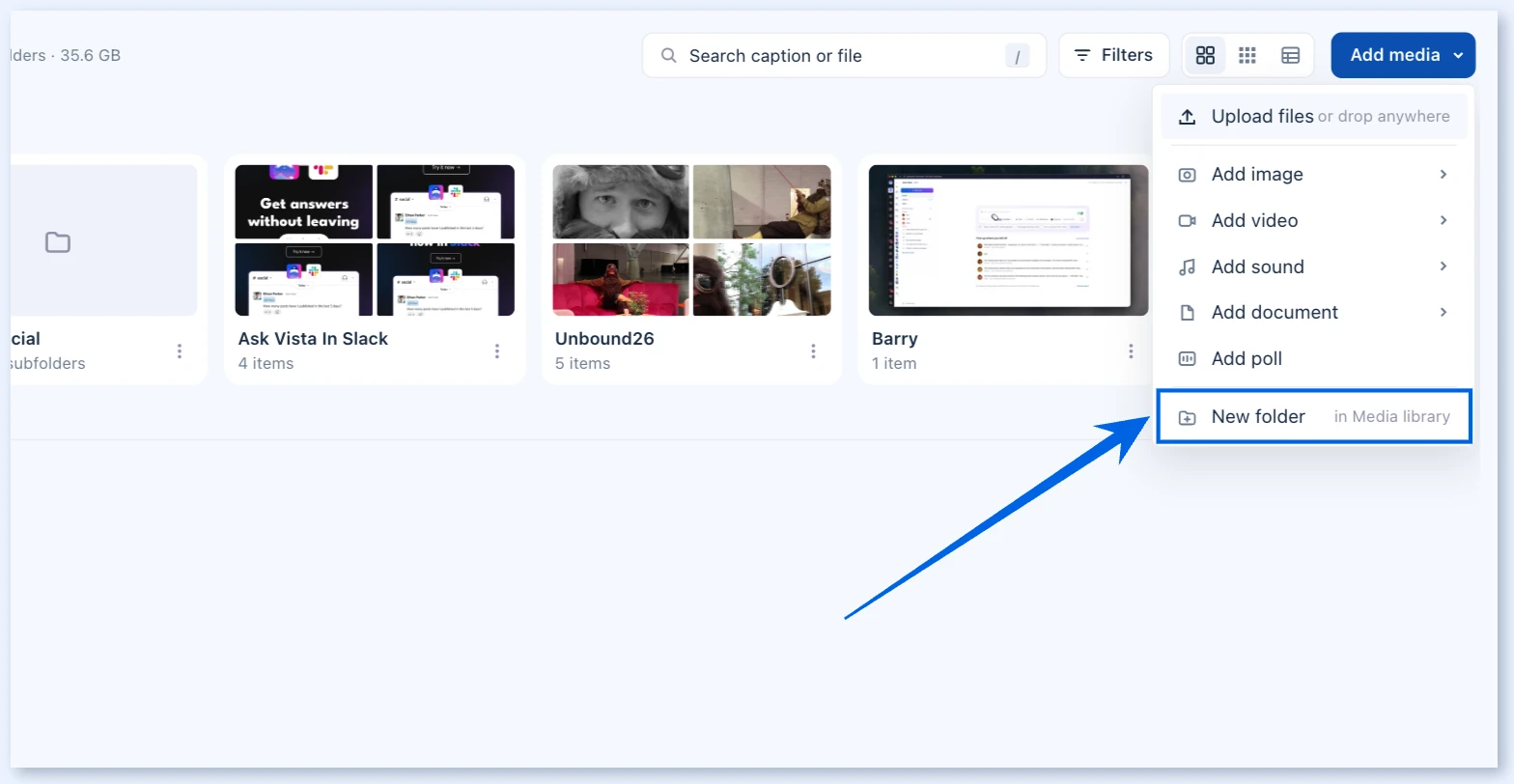The height and width of the screenshot is (784, 1514).
Task: Click the music note icon beside Add sound
Action: tap(1188, 267)
